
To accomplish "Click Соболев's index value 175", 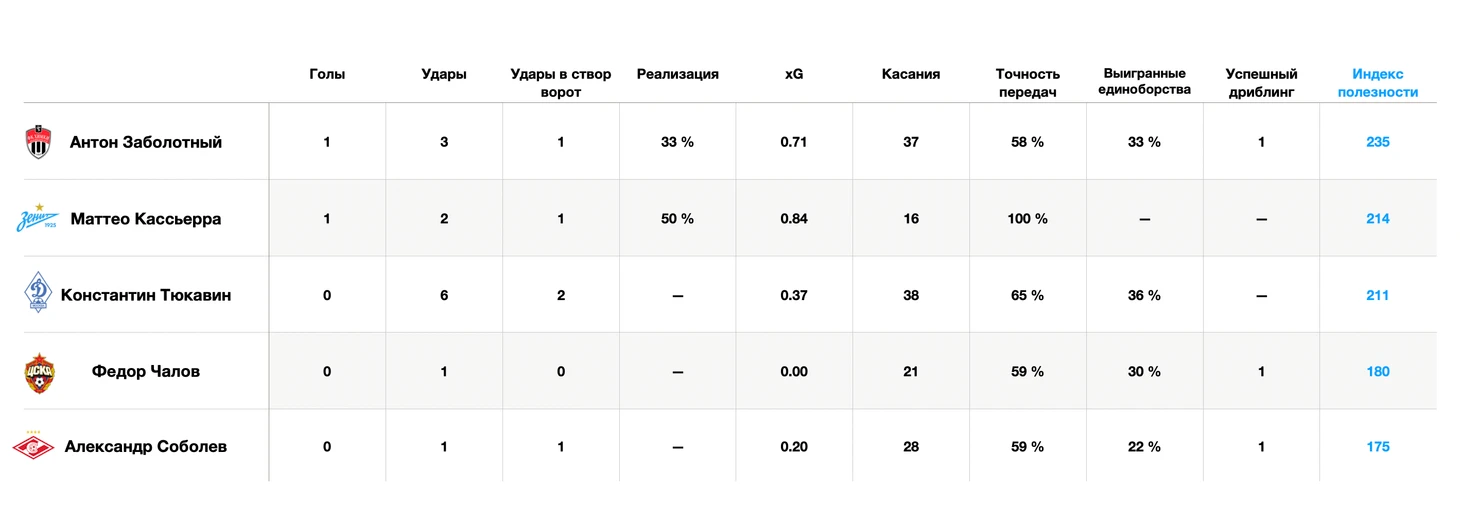I will tap(1377, 447).
